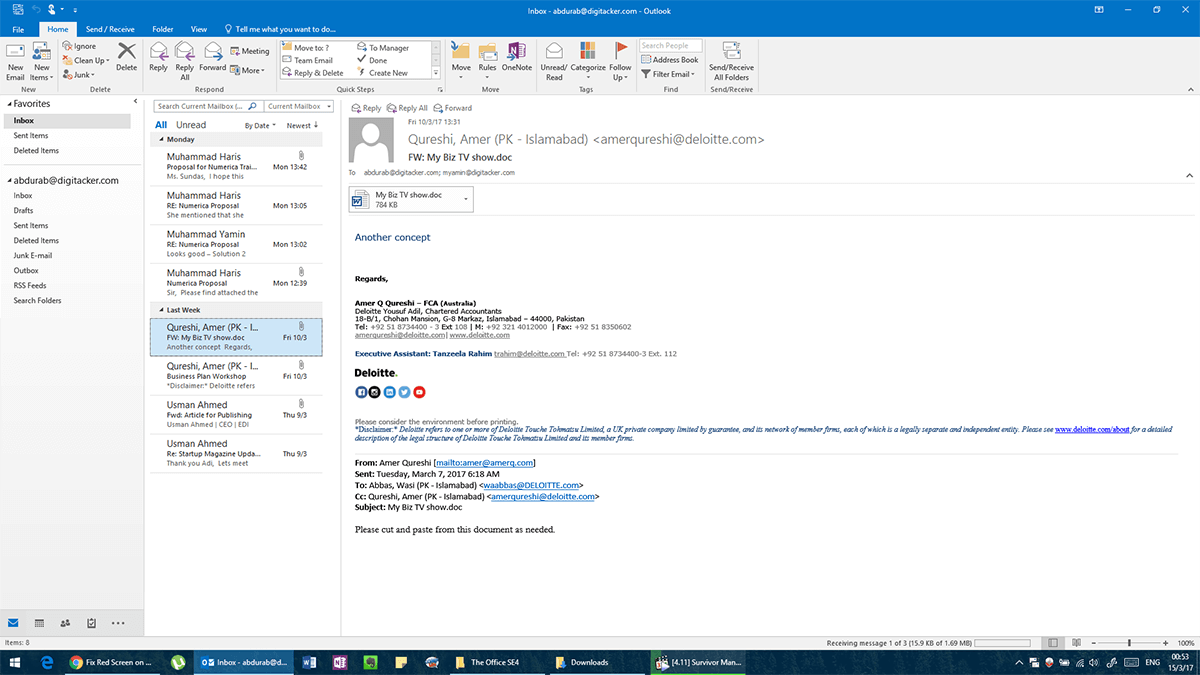Image resolution: width=1200 pixels, height=675 pixels.
Task: Switch to Mail view in navigation bar
Action: 13,622
